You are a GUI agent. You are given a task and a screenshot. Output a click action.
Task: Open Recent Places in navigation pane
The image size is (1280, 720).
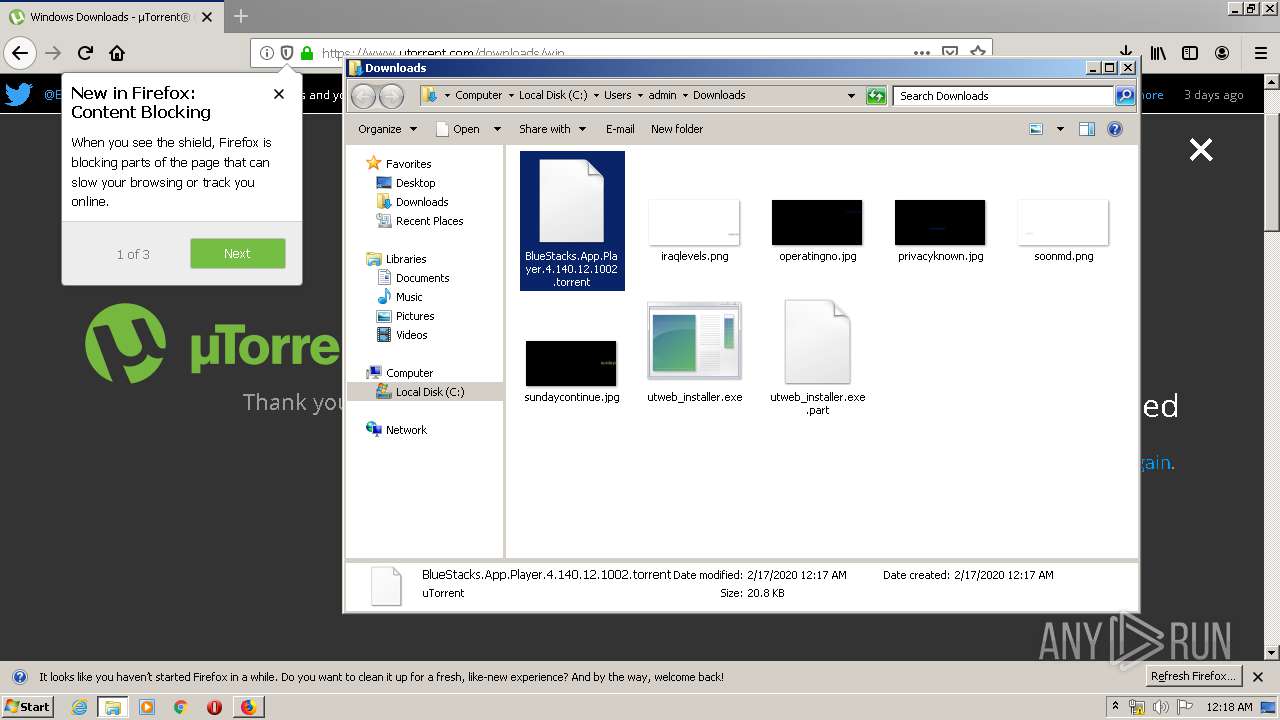point(429,221)
